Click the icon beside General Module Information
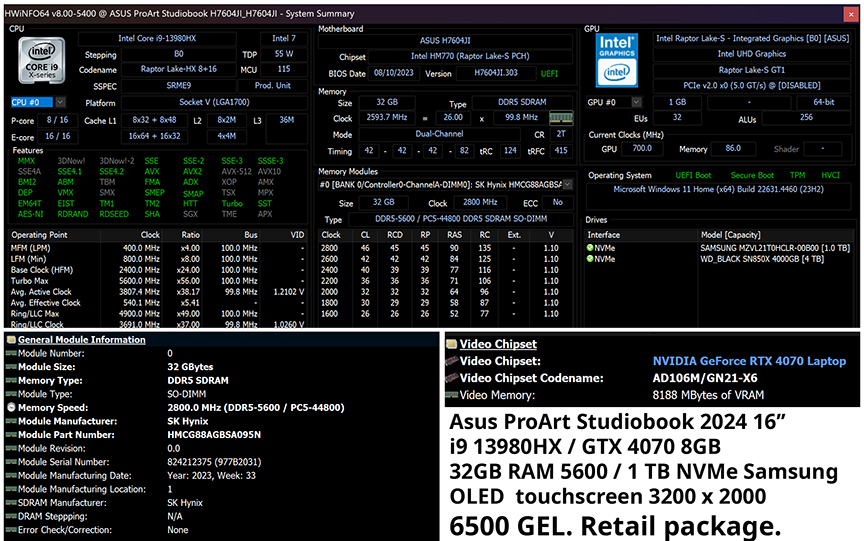Viewport: 864px width, 541px height. 11,340
